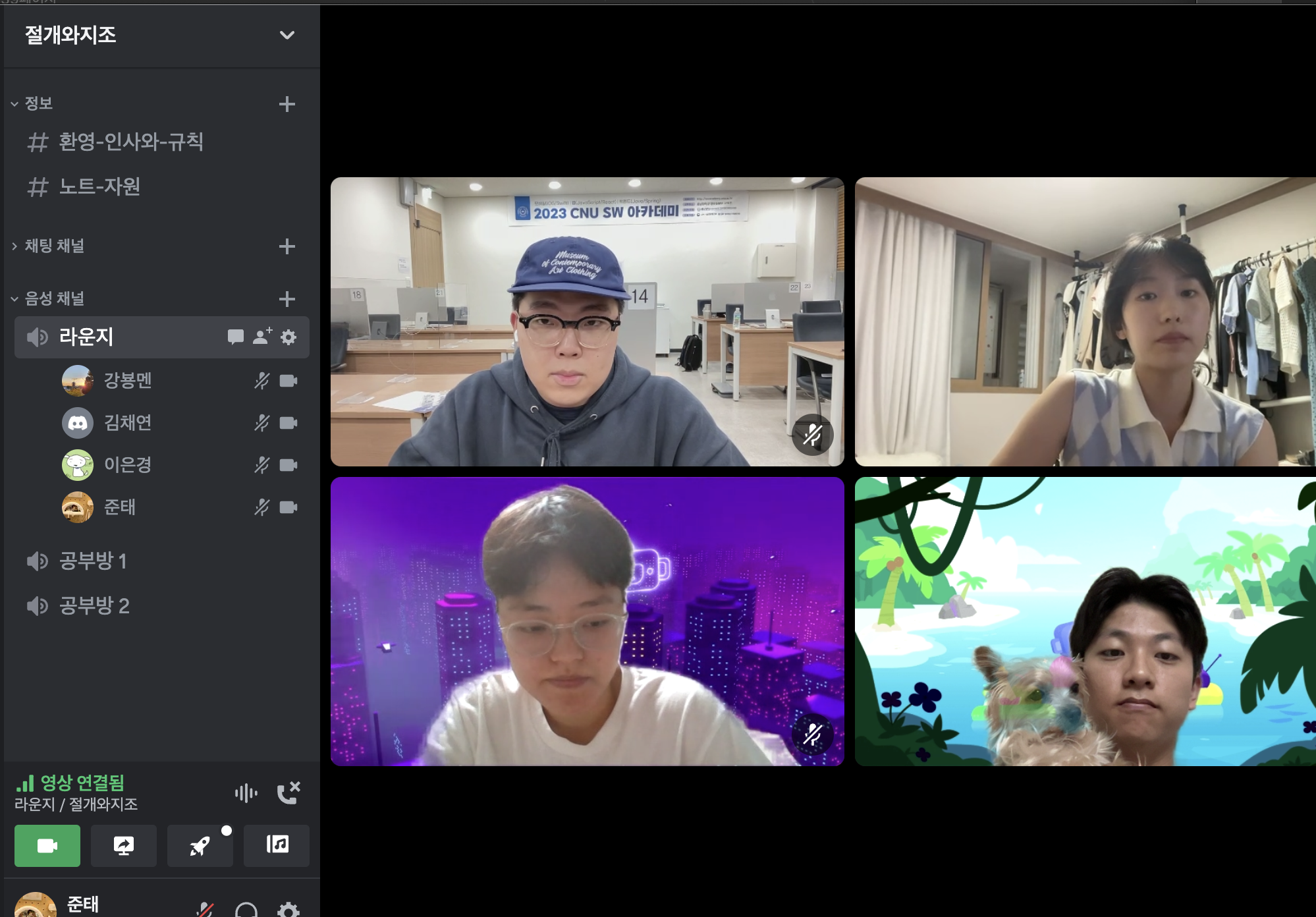Add a channel to the 정보 category
The image size is (1316, 917).
287,104
